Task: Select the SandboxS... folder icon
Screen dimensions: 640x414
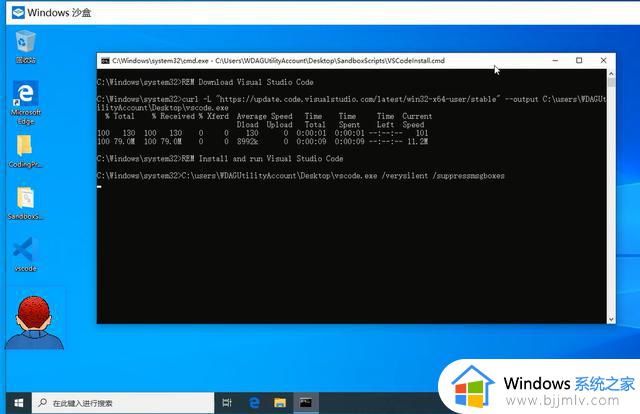Action: 25,203
